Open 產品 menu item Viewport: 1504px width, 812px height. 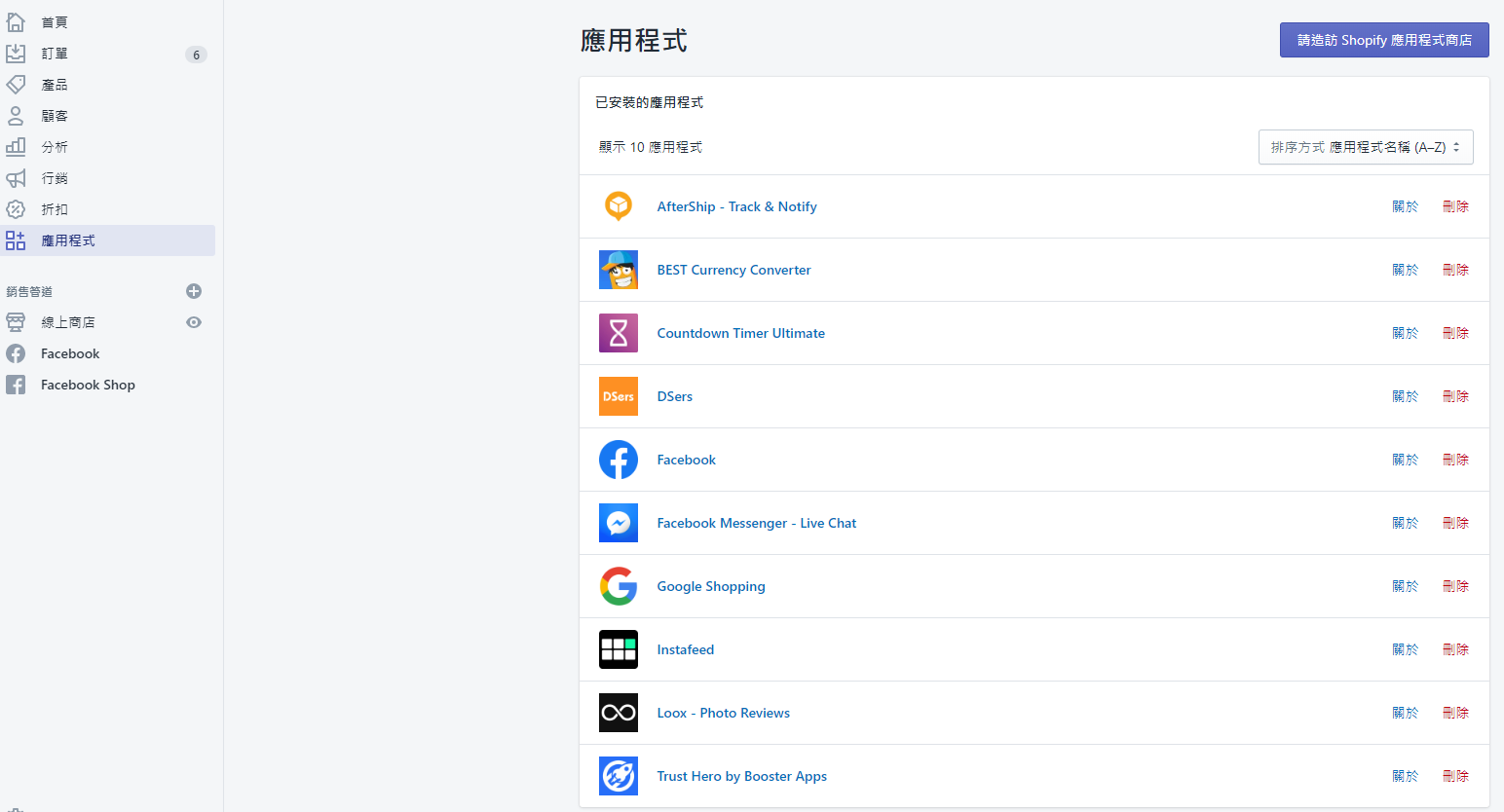point(55,85)
